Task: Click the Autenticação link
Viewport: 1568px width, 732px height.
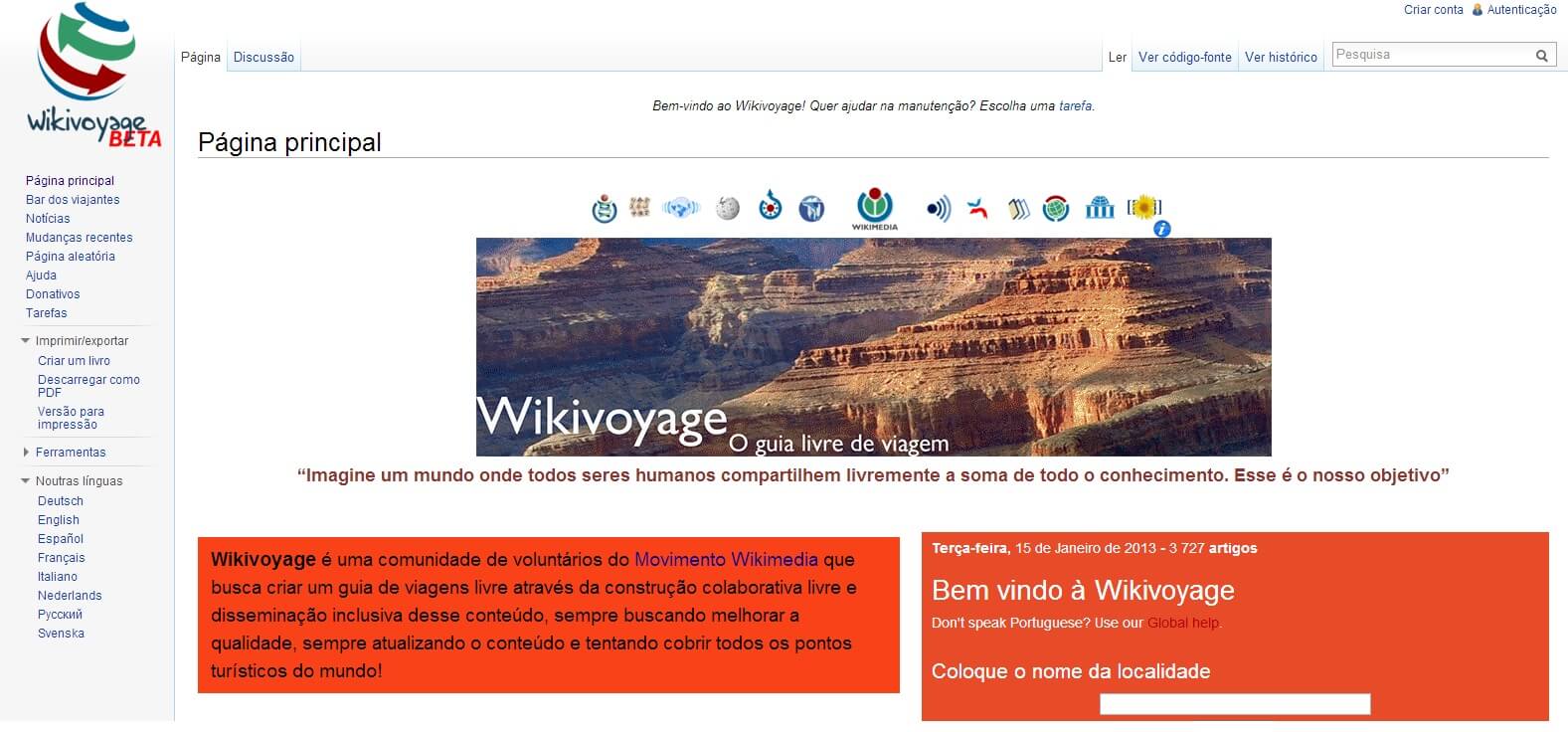Action: 1521,10
